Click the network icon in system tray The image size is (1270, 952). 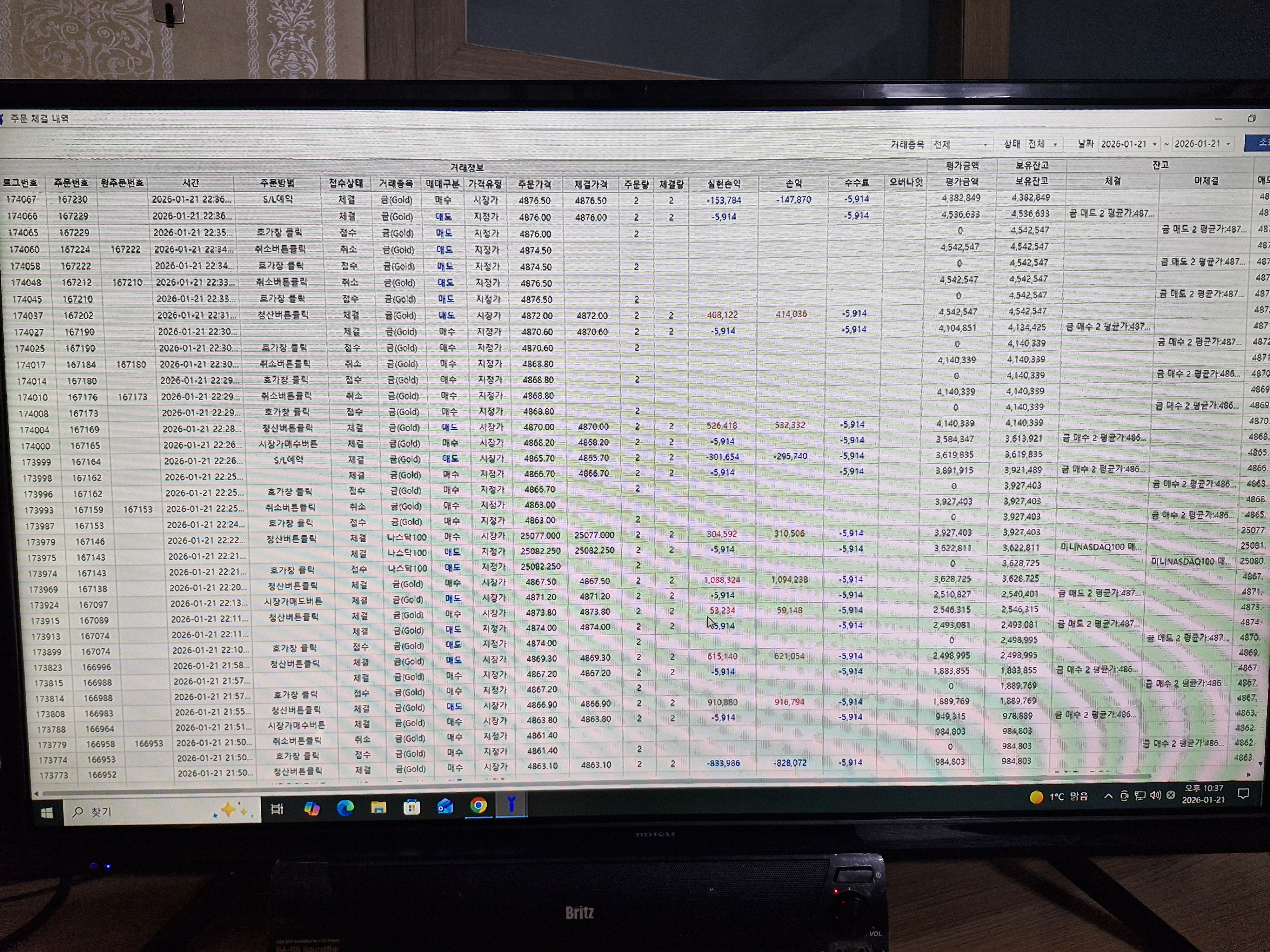click(x=1140, y=795)
